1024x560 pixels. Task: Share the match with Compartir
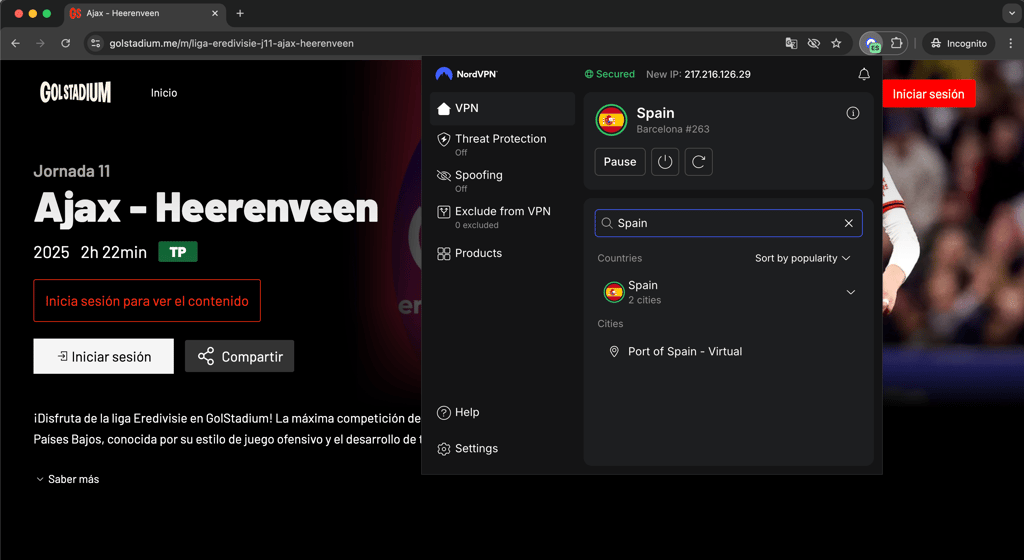point(240,356)
